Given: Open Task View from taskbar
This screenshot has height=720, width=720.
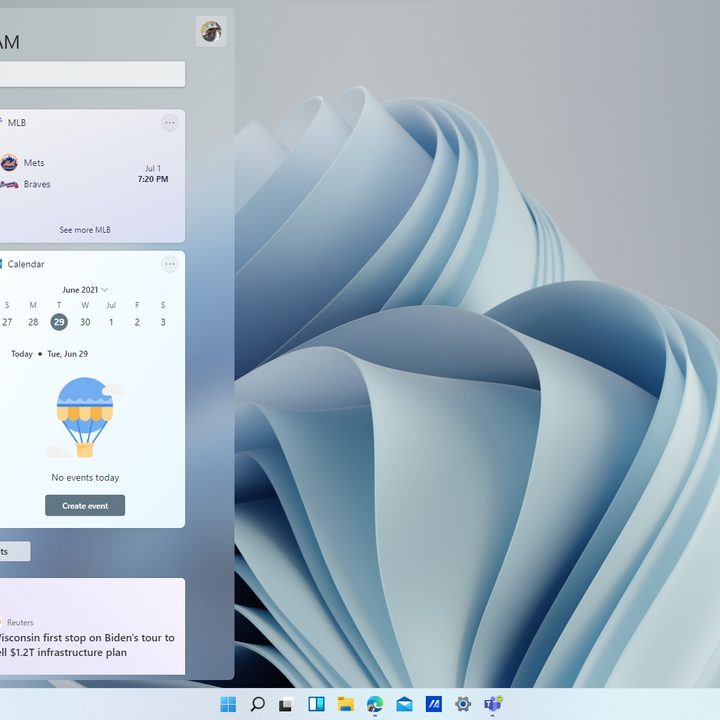Looking at the screenshot, I should pyautogui.click(x=287, y=704).
